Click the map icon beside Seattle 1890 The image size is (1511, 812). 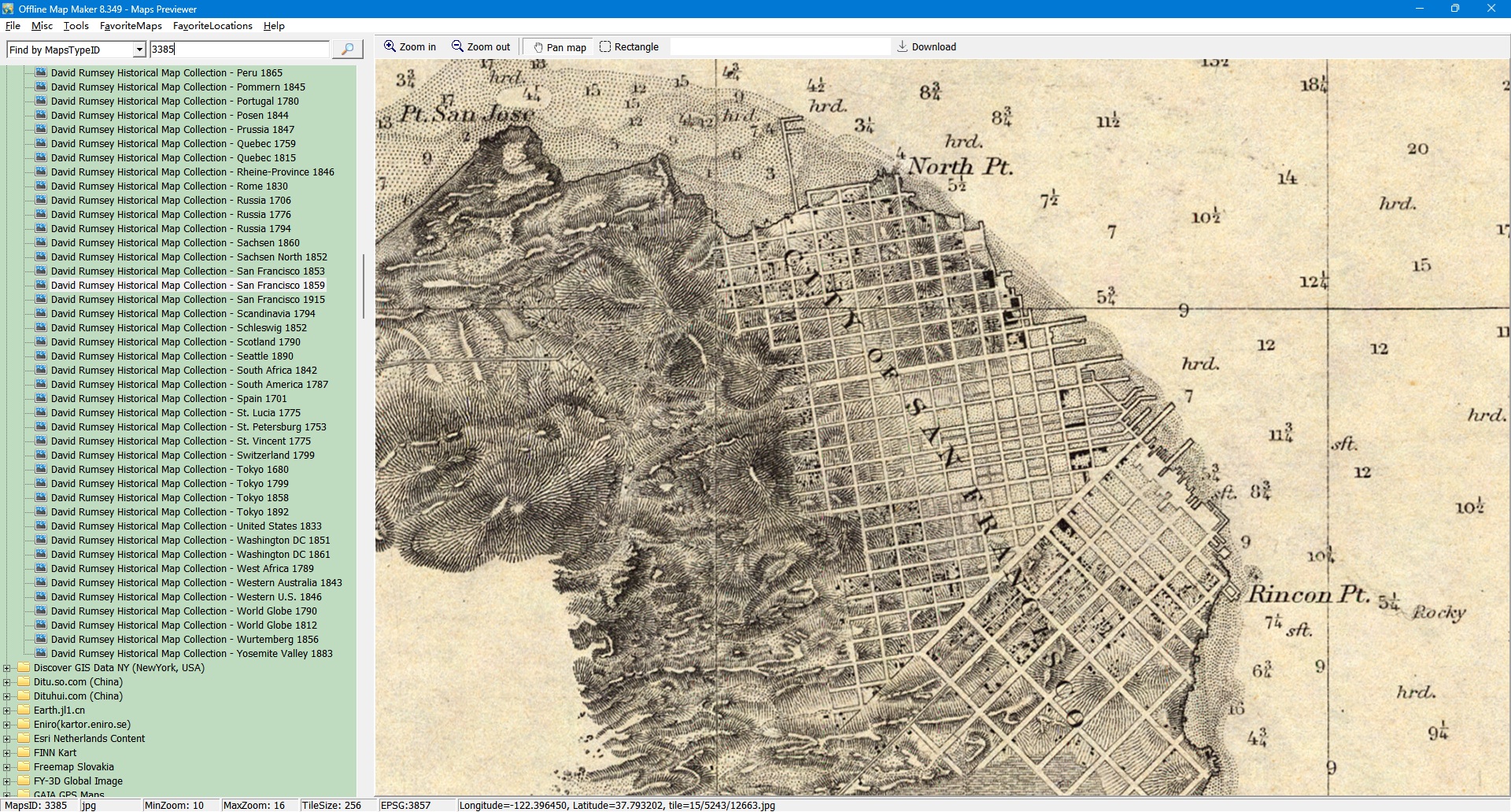(41, 356)
